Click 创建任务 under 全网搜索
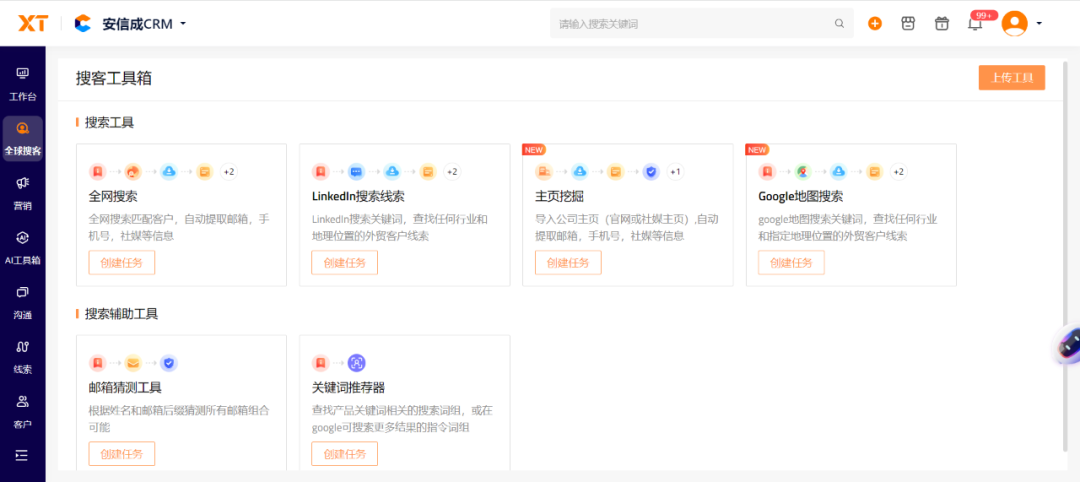1080x482 pixels. [122, 262]
